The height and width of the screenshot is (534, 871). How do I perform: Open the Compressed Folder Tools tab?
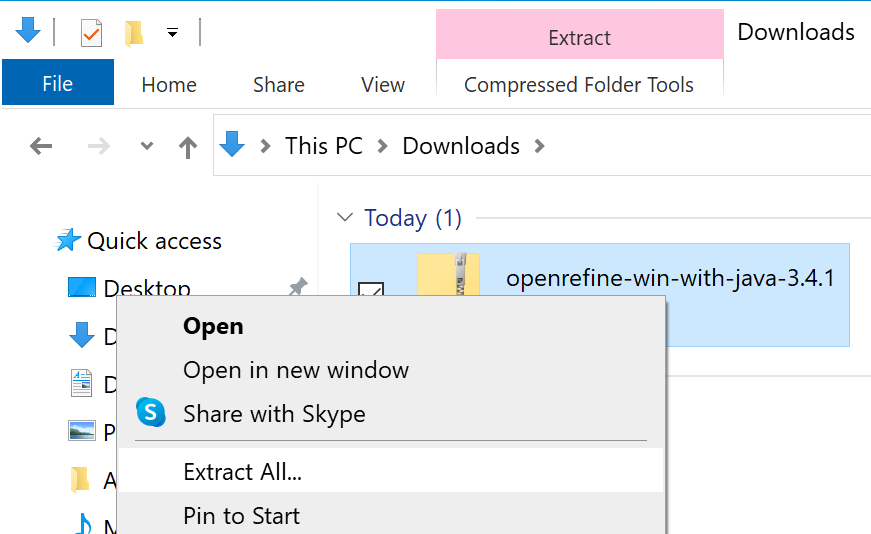pyautogui.click(x=579, y=85)
